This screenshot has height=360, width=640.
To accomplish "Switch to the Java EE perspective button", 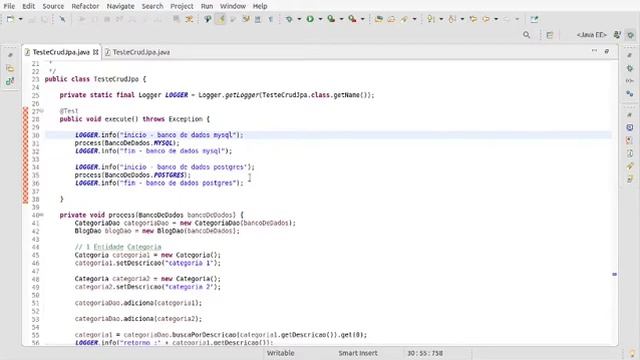I will pos(591,35).
